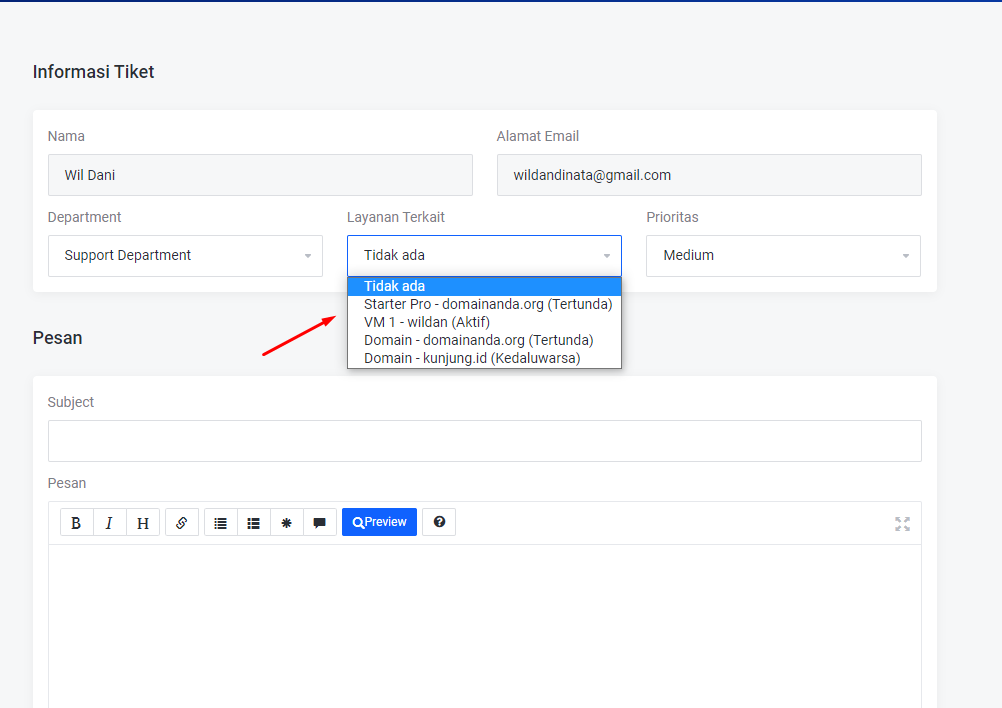The height and width of the screenshot is (708, 1002).
Task: Insert an ordered list
Action: [x=254, y=523]
